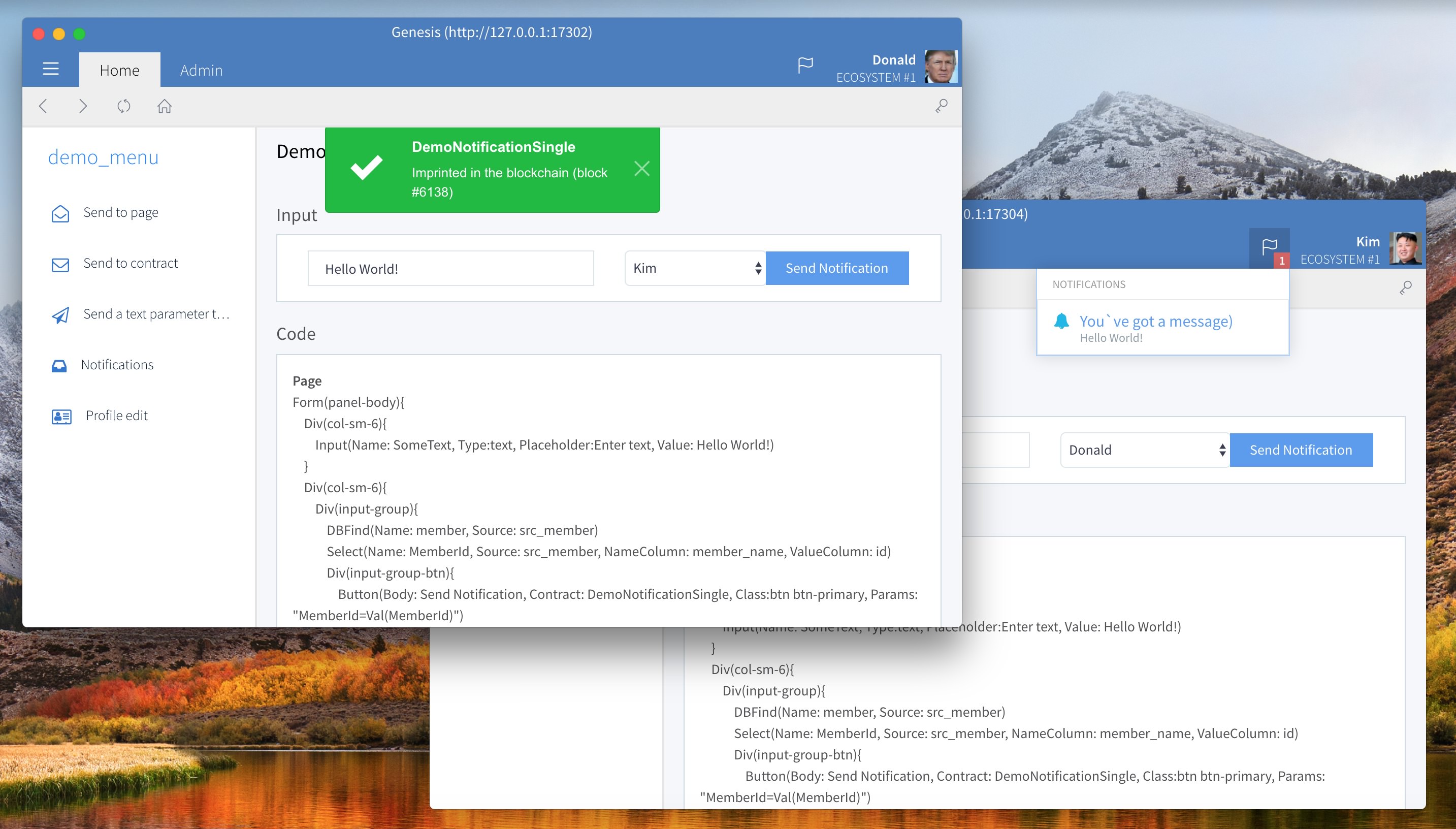
Task: Select the Home tab
Action: click(119, 70)
